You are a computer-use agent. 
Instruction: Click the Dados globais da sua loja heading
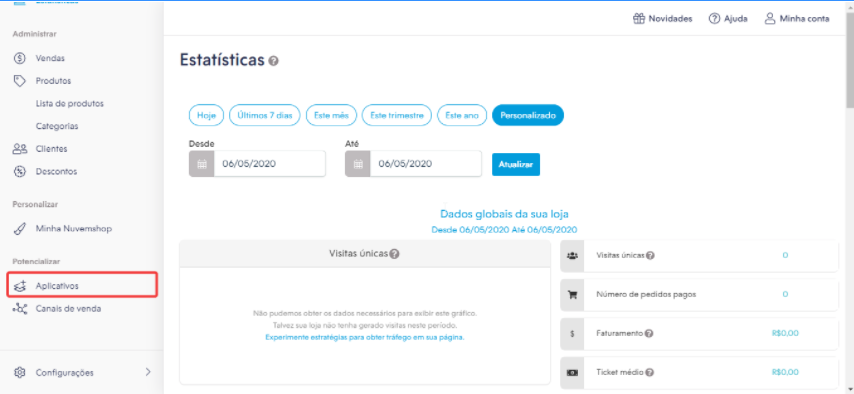click(x=504, y=214)
